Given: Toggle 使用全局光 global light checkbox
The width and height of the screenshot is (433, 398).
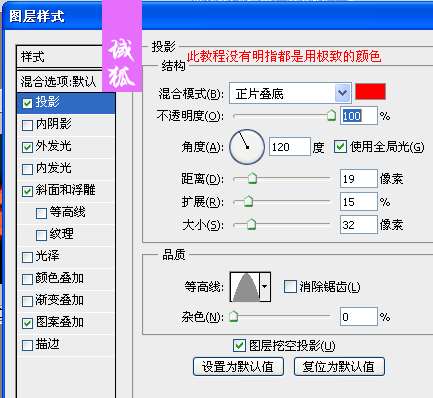Looking at the screenshot, I should pos(340,147).
